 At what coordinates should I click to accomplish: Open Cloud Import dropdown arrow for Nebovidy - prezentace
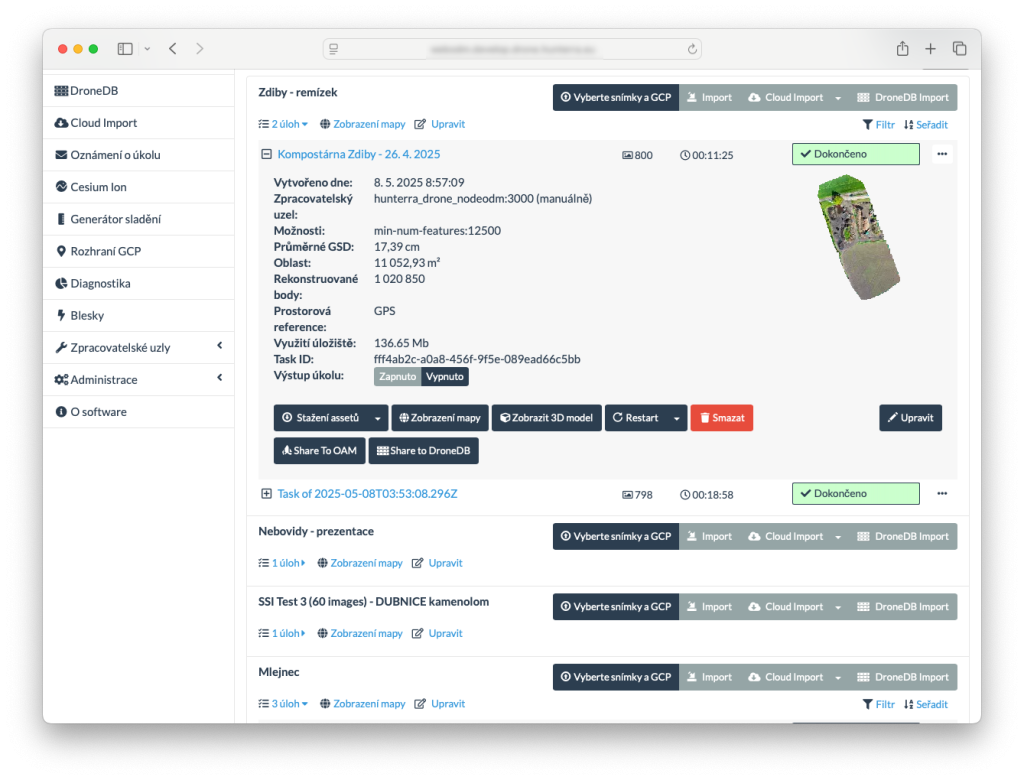tap(838, 537)
